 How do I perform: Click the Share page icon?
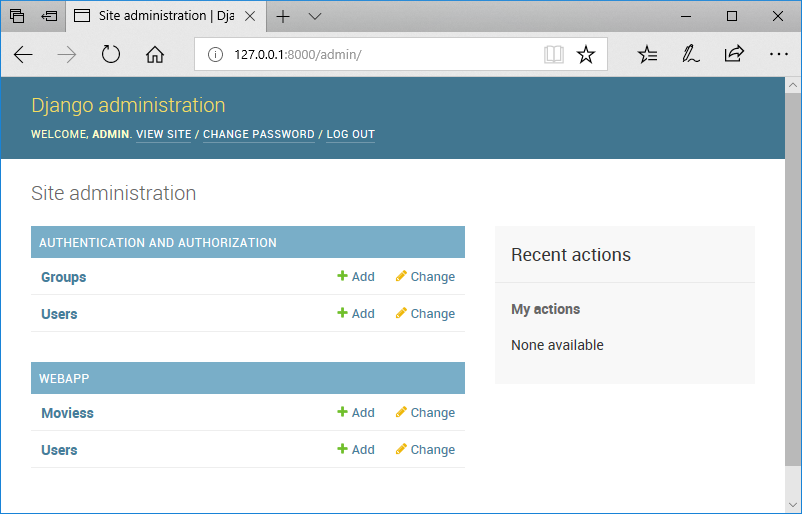tap(734, 55)
